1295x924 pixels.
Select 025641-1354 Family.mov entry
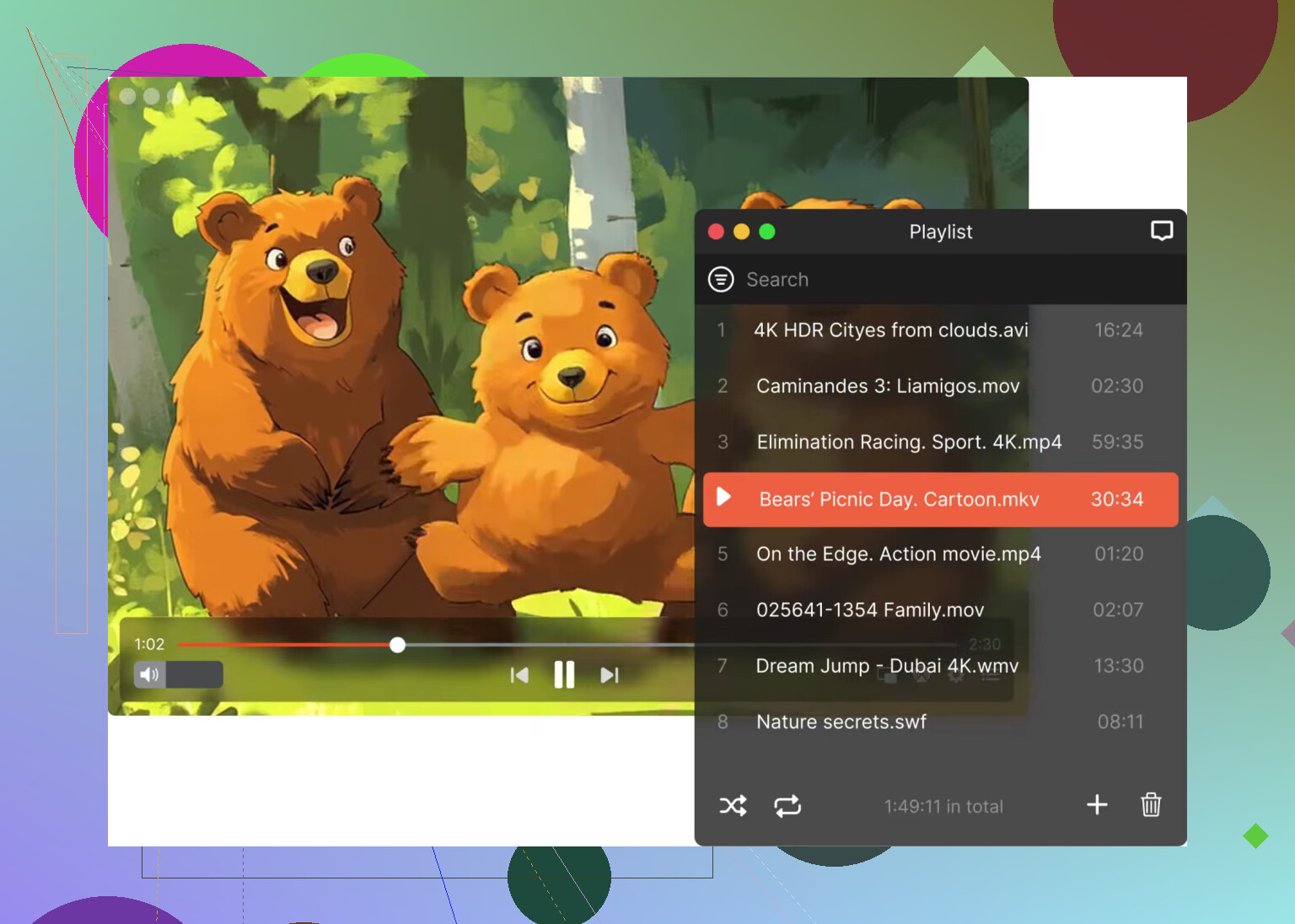coord(869,610)
